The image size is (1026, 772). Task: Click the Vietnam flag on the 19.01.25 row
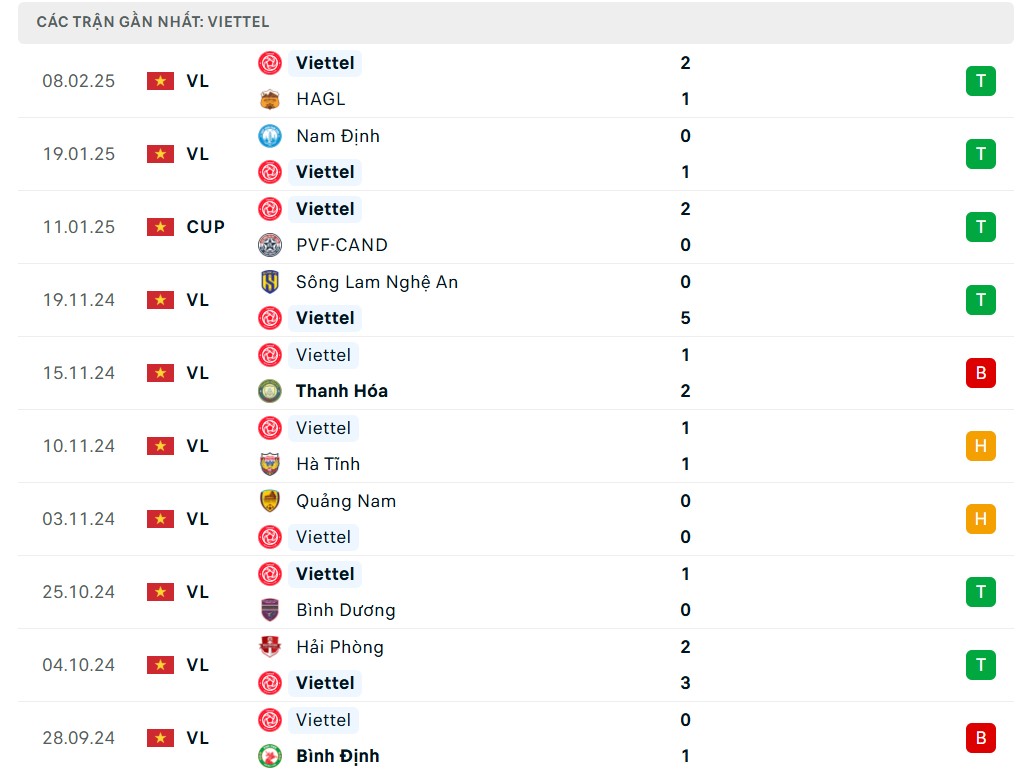(160, 154)
